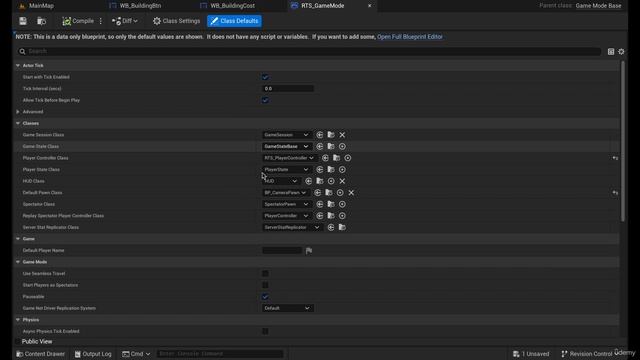The image size is (640, 360).
Task: Click the Tick Interval value field
Action: (x=288, y=89)
